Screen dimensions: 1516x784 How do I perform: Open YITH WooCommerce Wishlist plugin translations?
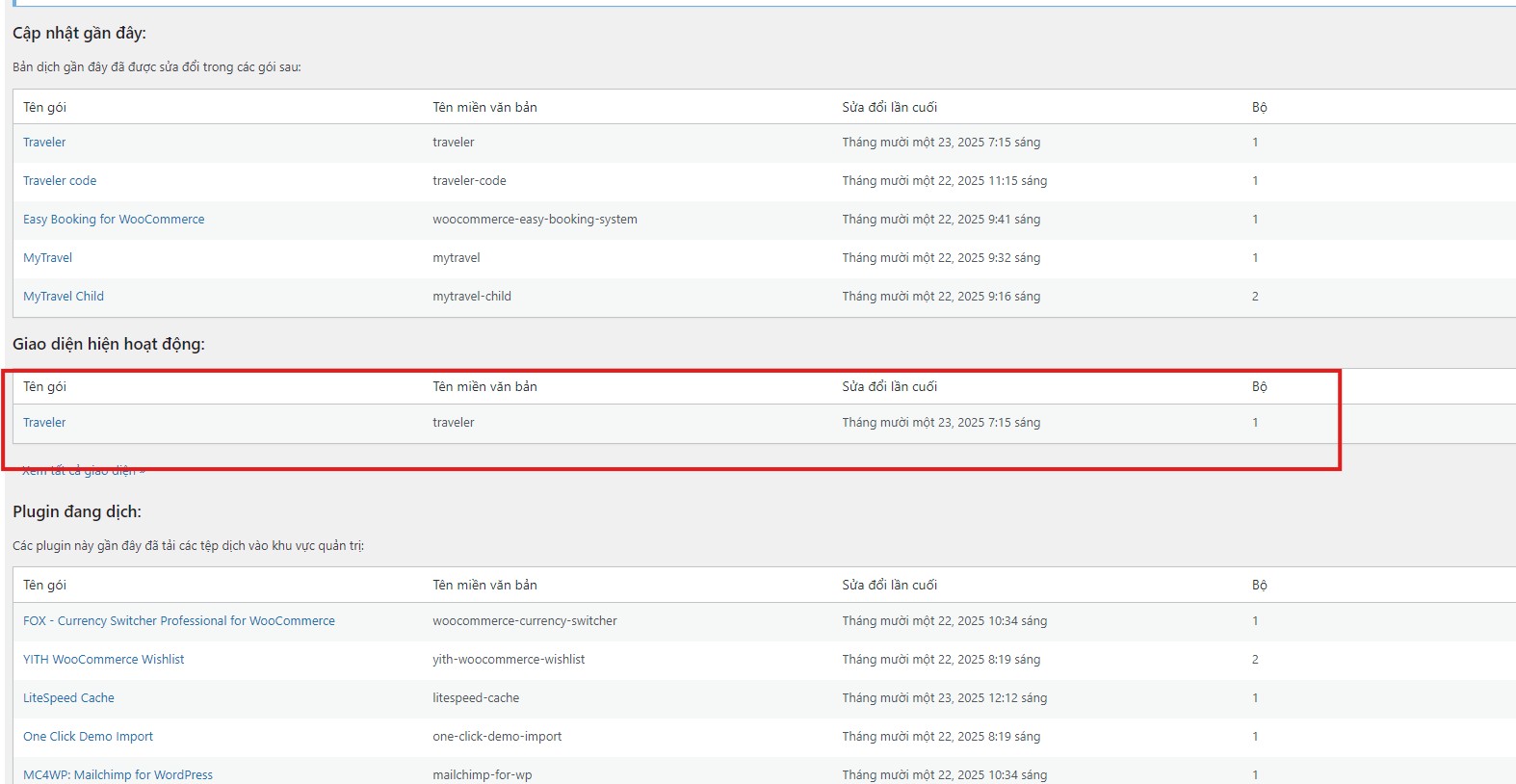click(104, 660)
